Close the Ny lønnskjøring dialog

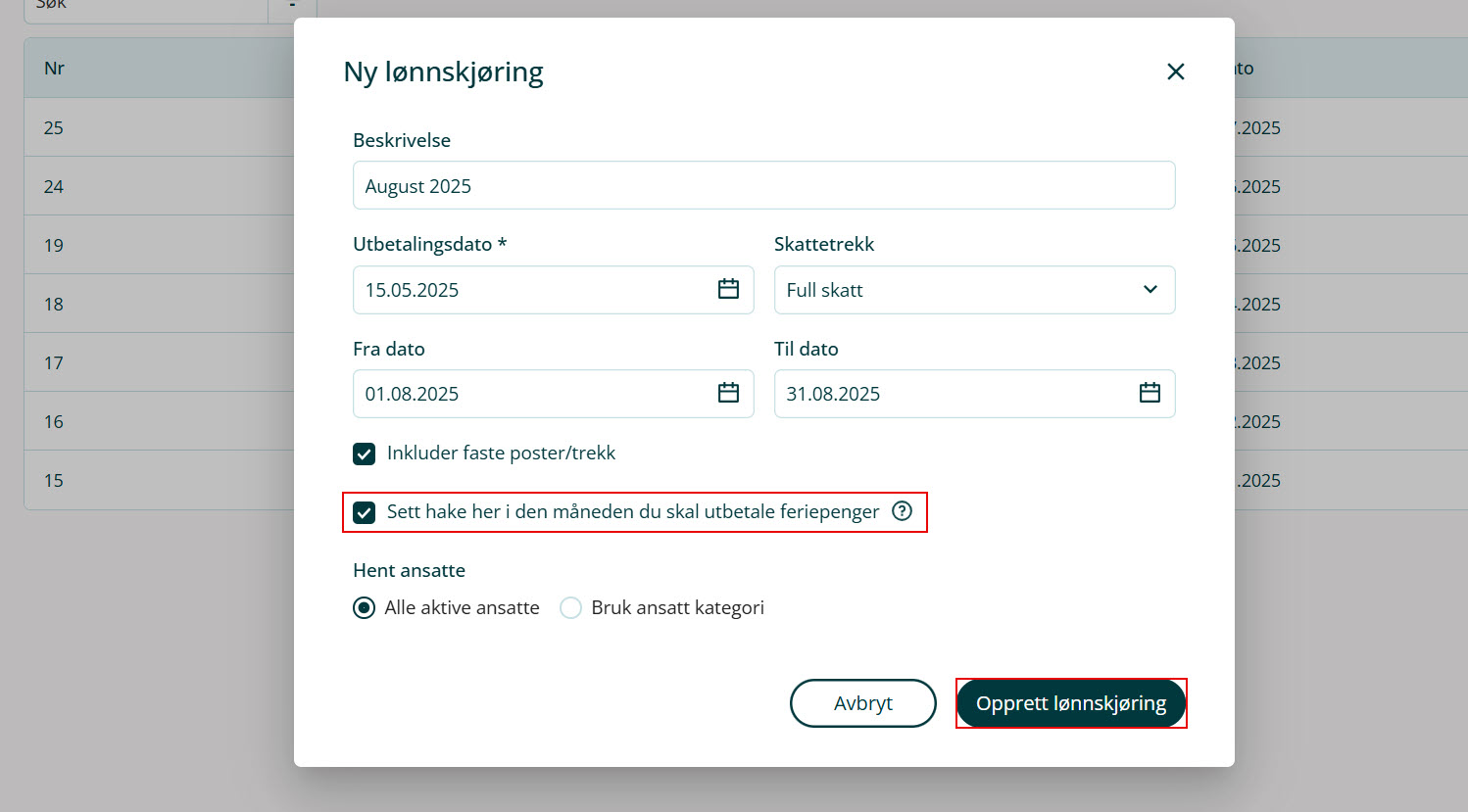click(x=1175, y=72)
